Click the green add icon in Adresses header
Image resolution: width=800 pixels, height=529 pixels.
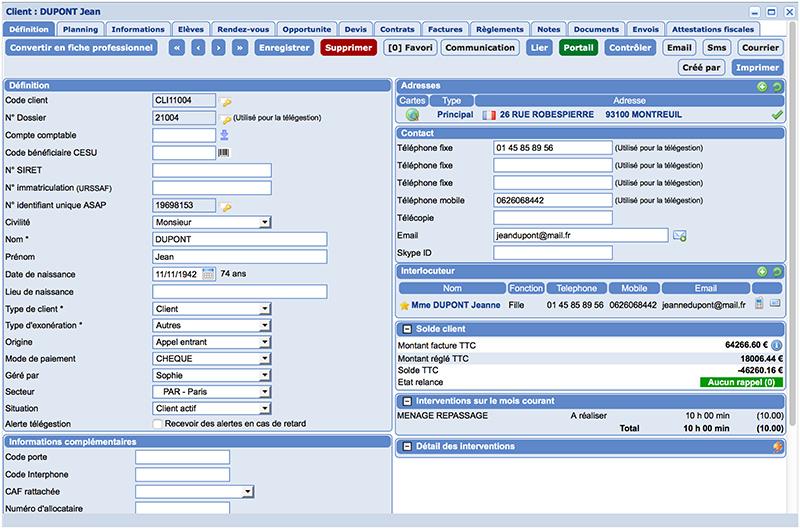coord(762,86)
